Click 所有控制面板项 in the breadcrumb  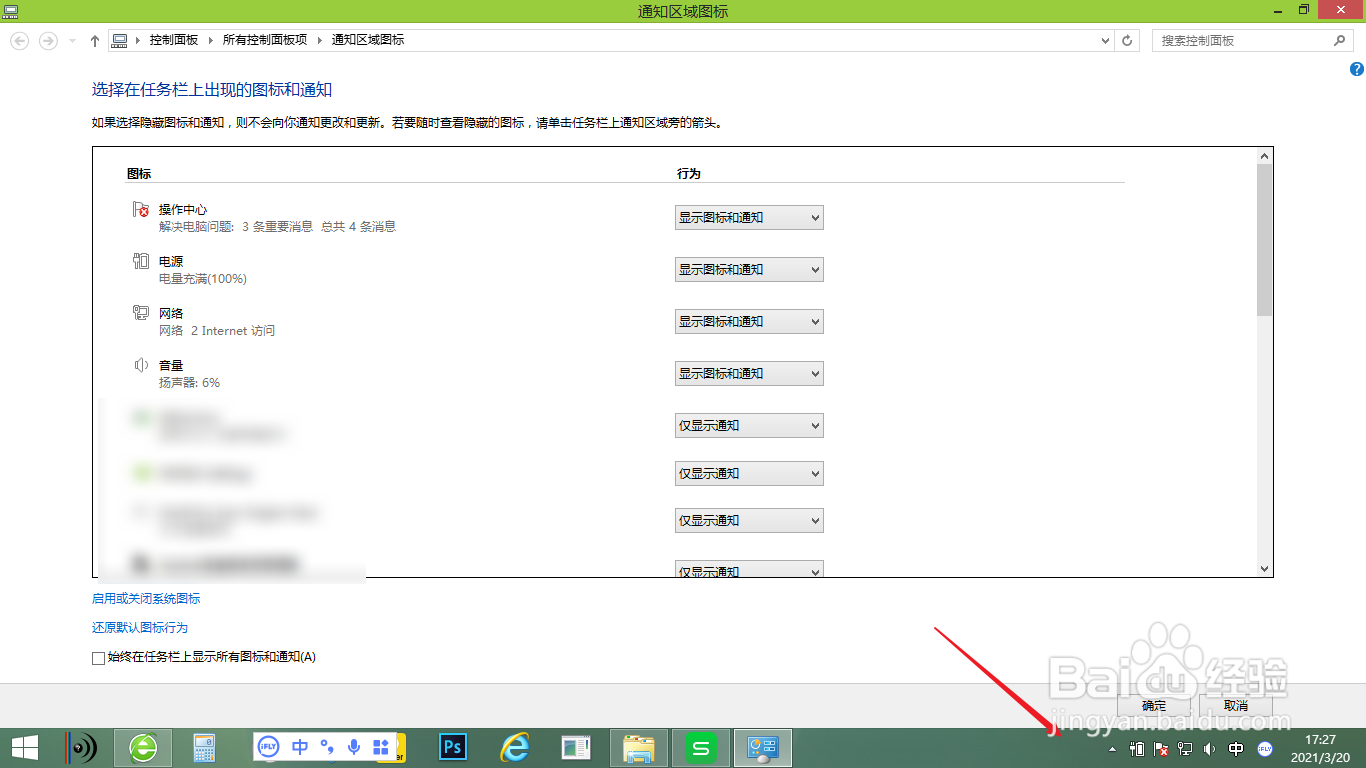pyautogui.click(x=265, y=40)
